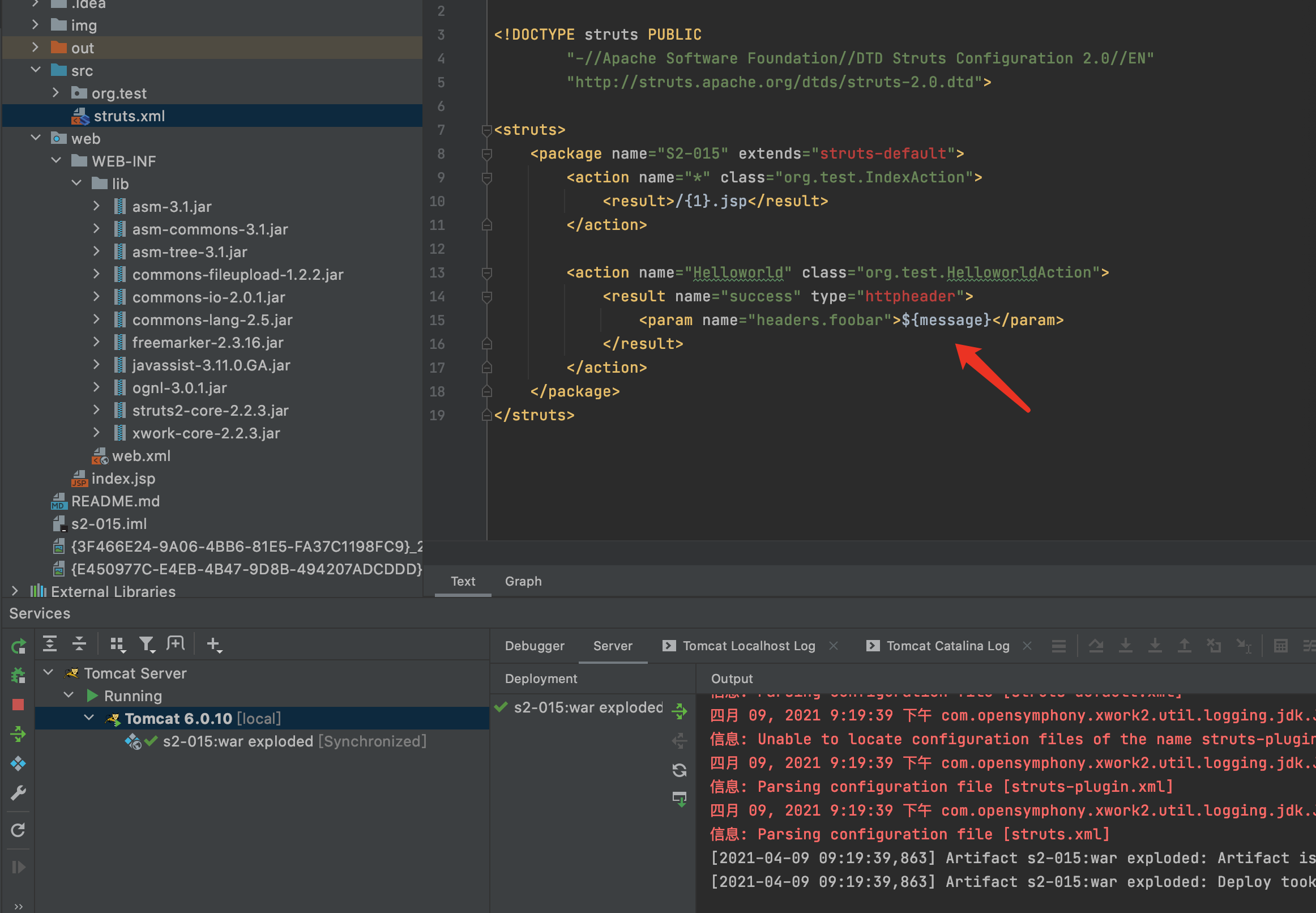Stop the Tomcat server with red square

[x=18, y=705]
